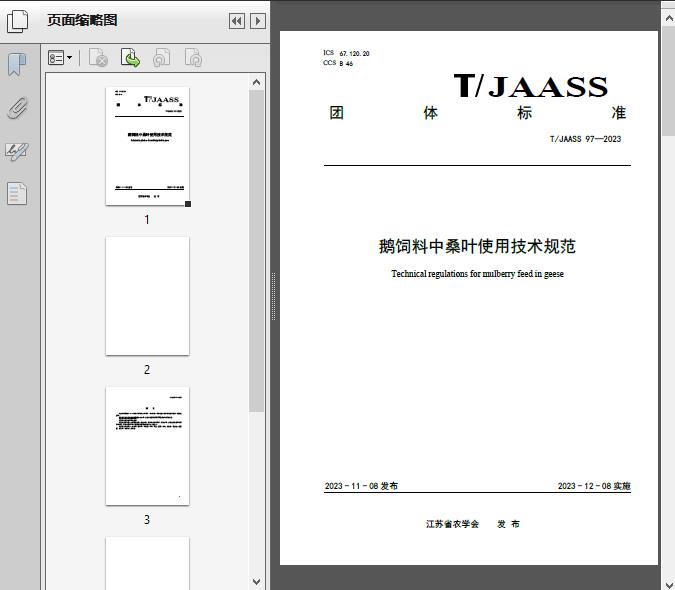This screenshot has width=675, height=590.
Task: Click the rotate pages counterclockwise icon
Action: (x=161, y=58)
